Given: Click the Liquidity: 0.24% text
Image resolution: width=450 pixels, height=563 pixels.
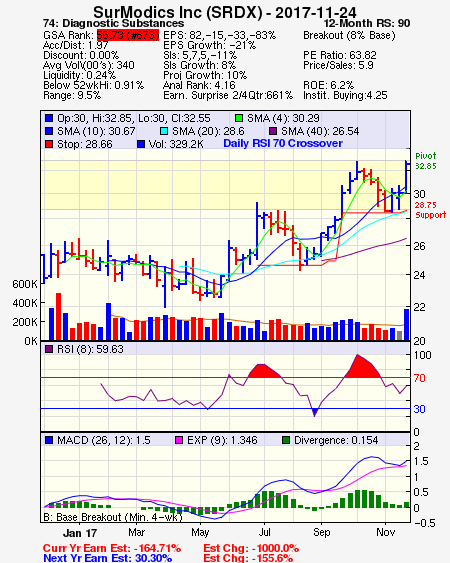Looking at the screenshot, I should tap(79, 75).
